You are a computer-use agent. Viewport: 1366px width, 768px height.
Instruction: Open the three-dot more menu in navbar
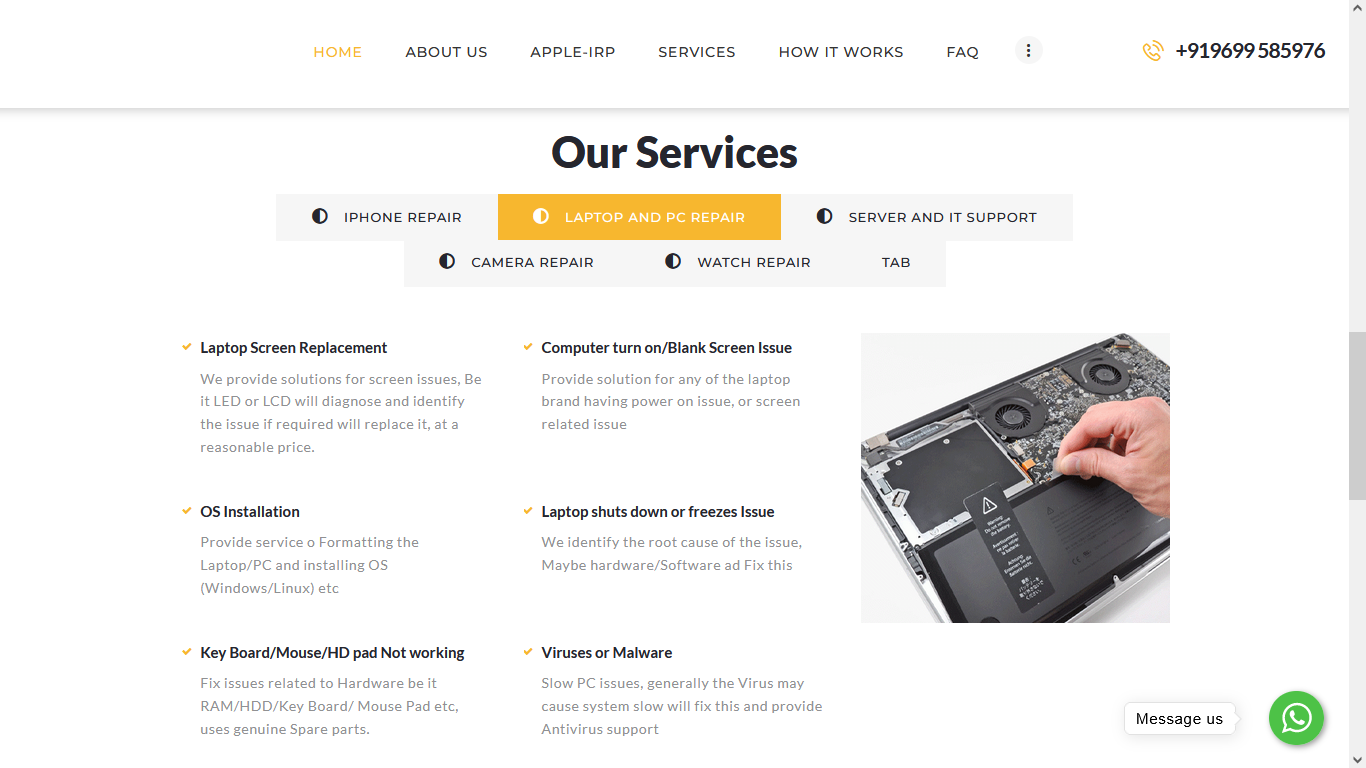click(1028, 50)
